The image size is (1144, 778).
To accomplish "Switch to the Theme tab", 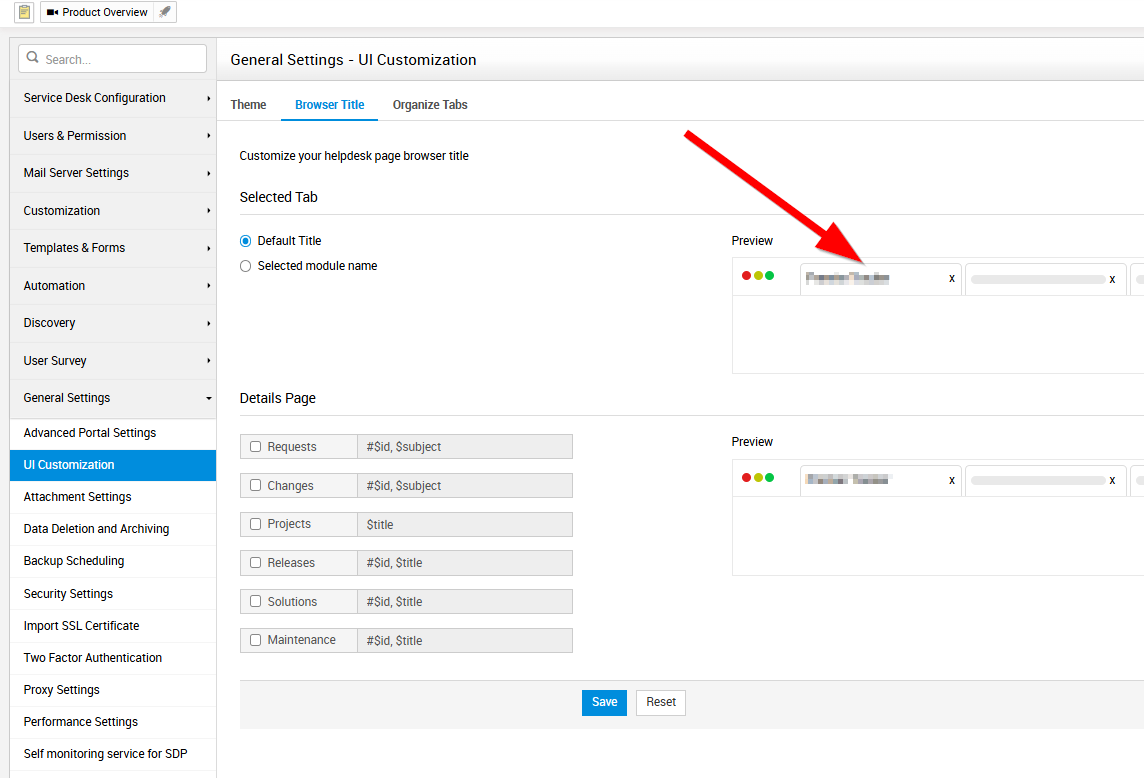I will (x=248, y=105).
